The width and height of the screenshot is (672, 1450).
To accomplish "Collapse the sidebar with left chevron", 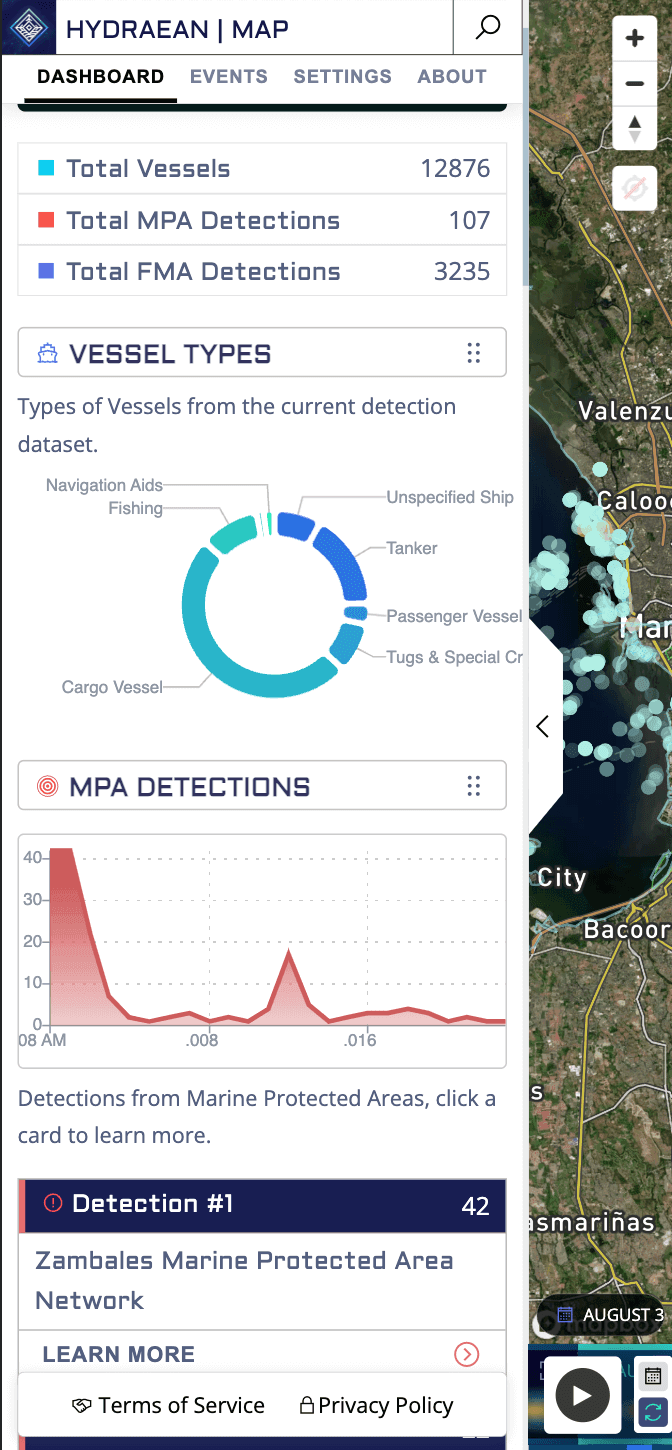I will pyautogui.click(x=543, y=727).
